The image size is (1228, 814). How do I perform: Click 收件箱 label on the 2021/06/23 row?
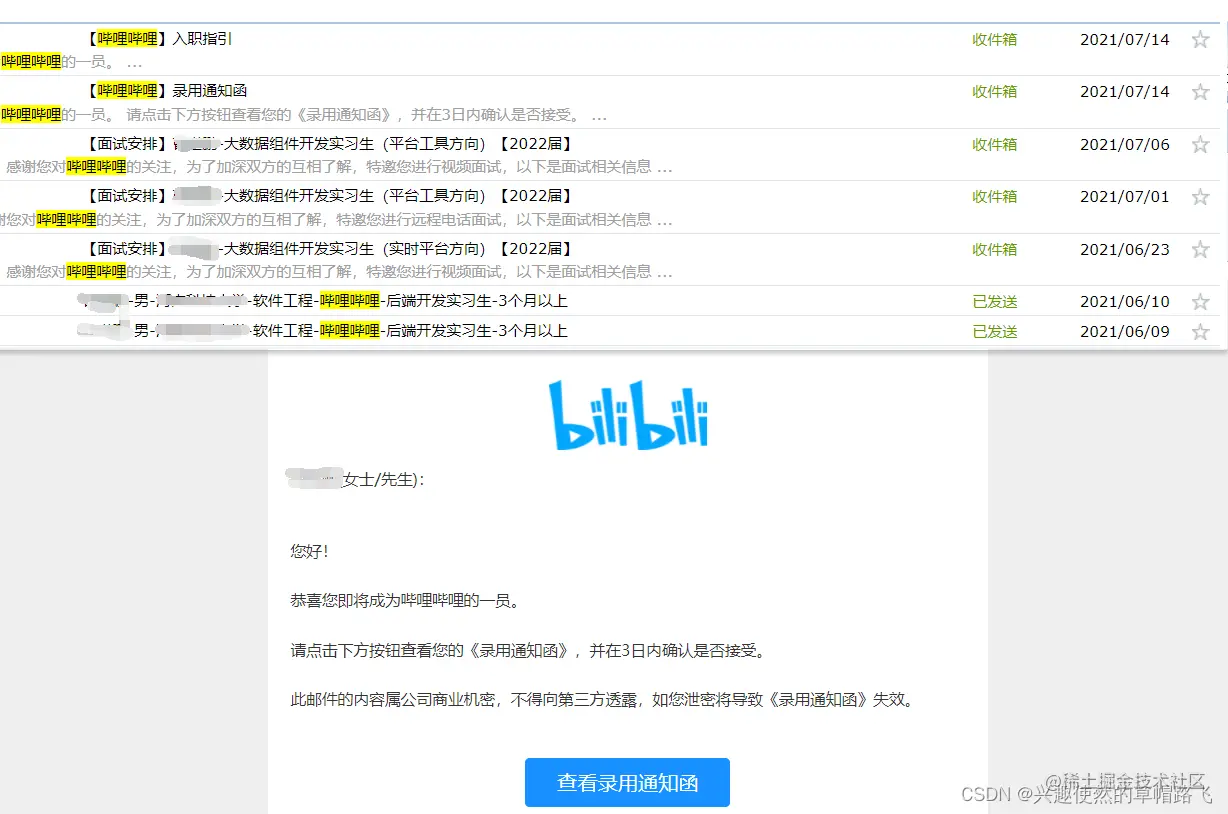pos(995,250)
